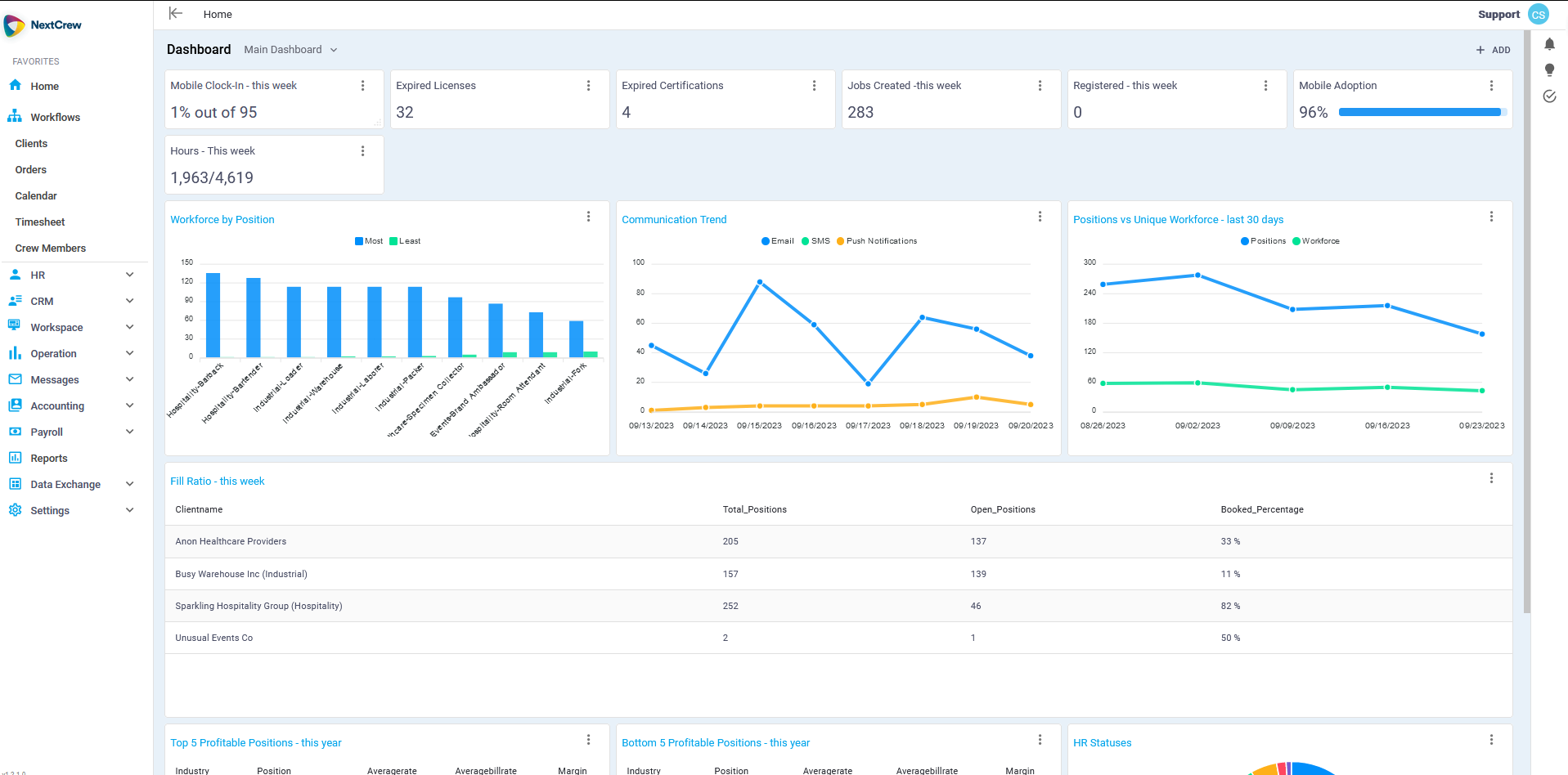Click the Payroll money icon
Viewport: 1568px width, 775px height.
[x=15, y=432]
